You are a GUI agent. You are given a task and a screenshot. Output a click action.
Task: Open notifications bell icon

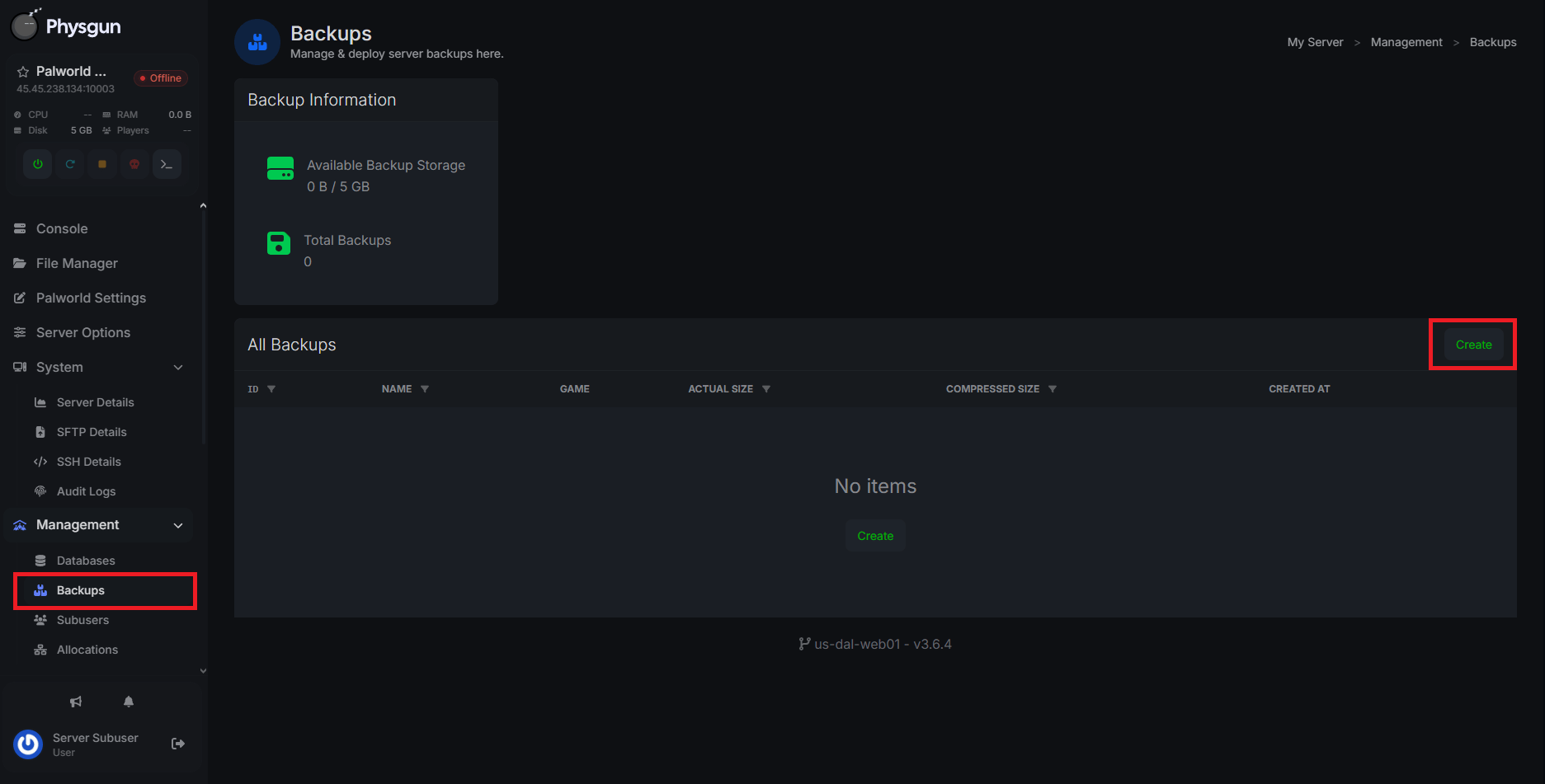[x=129, y=702]
